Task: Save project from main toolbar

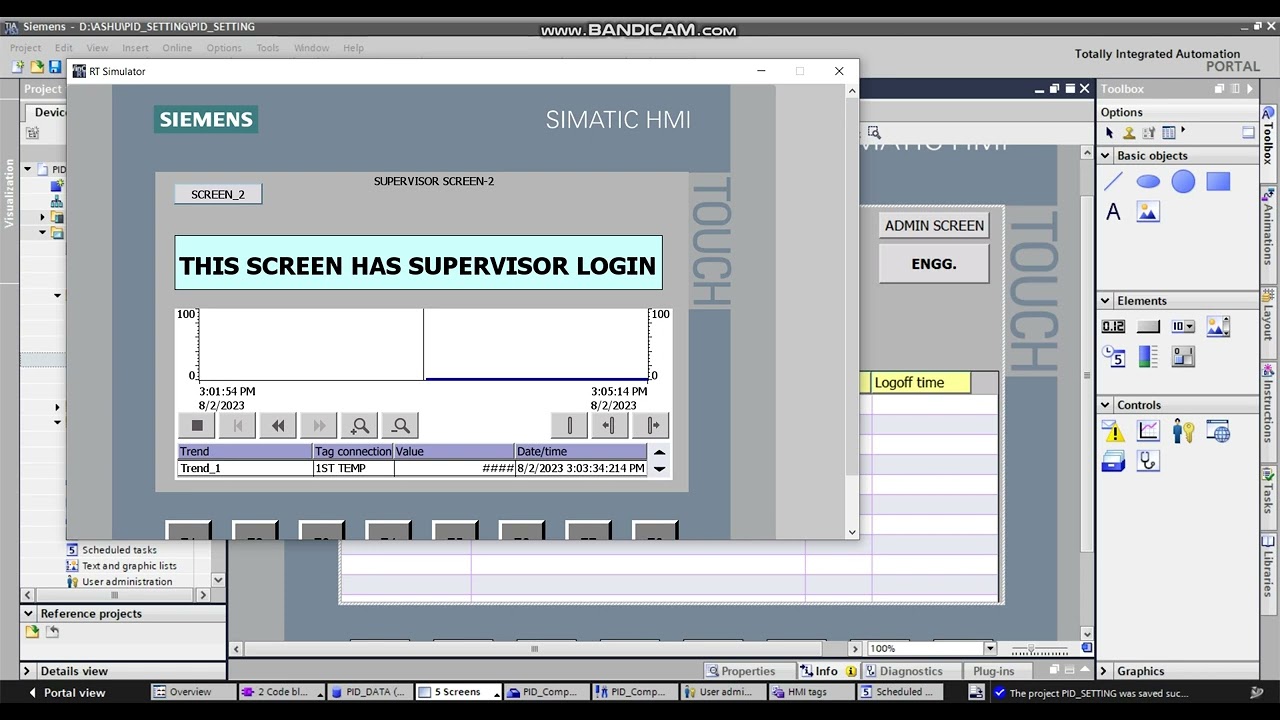Action: click(x=55, y=67)
